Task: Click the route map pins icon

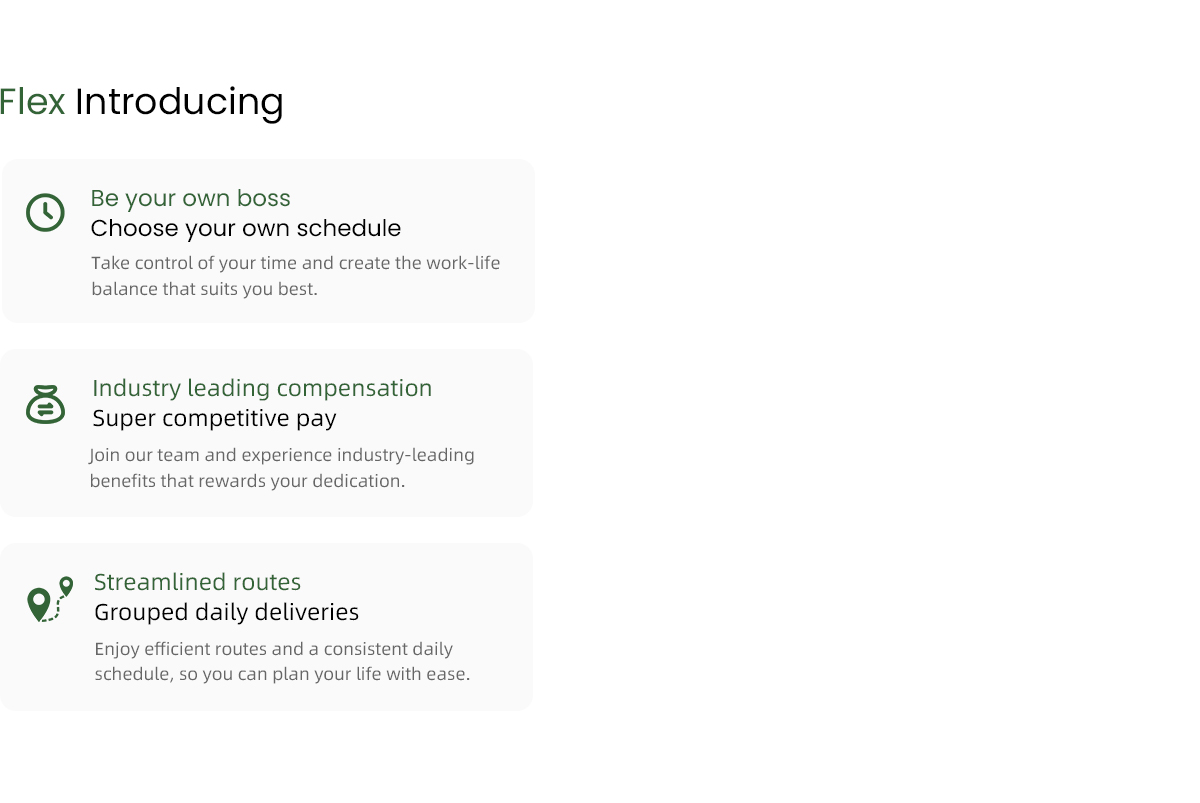Action: 51,599
